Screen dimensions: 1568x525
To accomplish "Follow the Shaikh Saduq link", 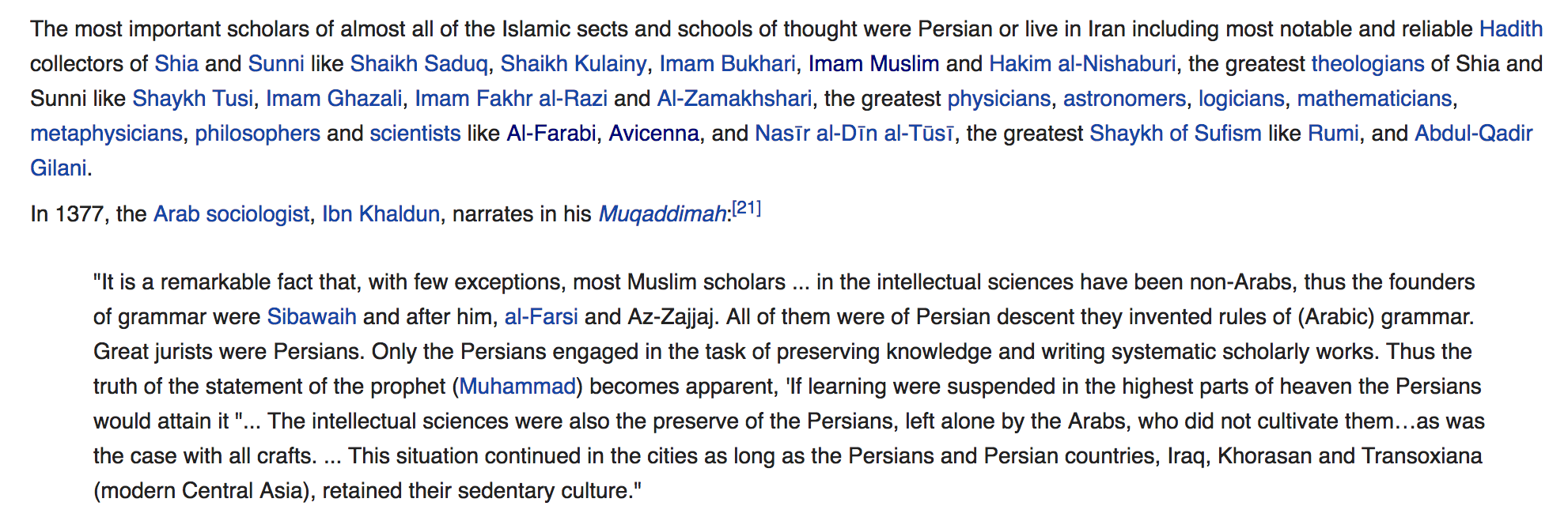I will [x=419, y=64].
